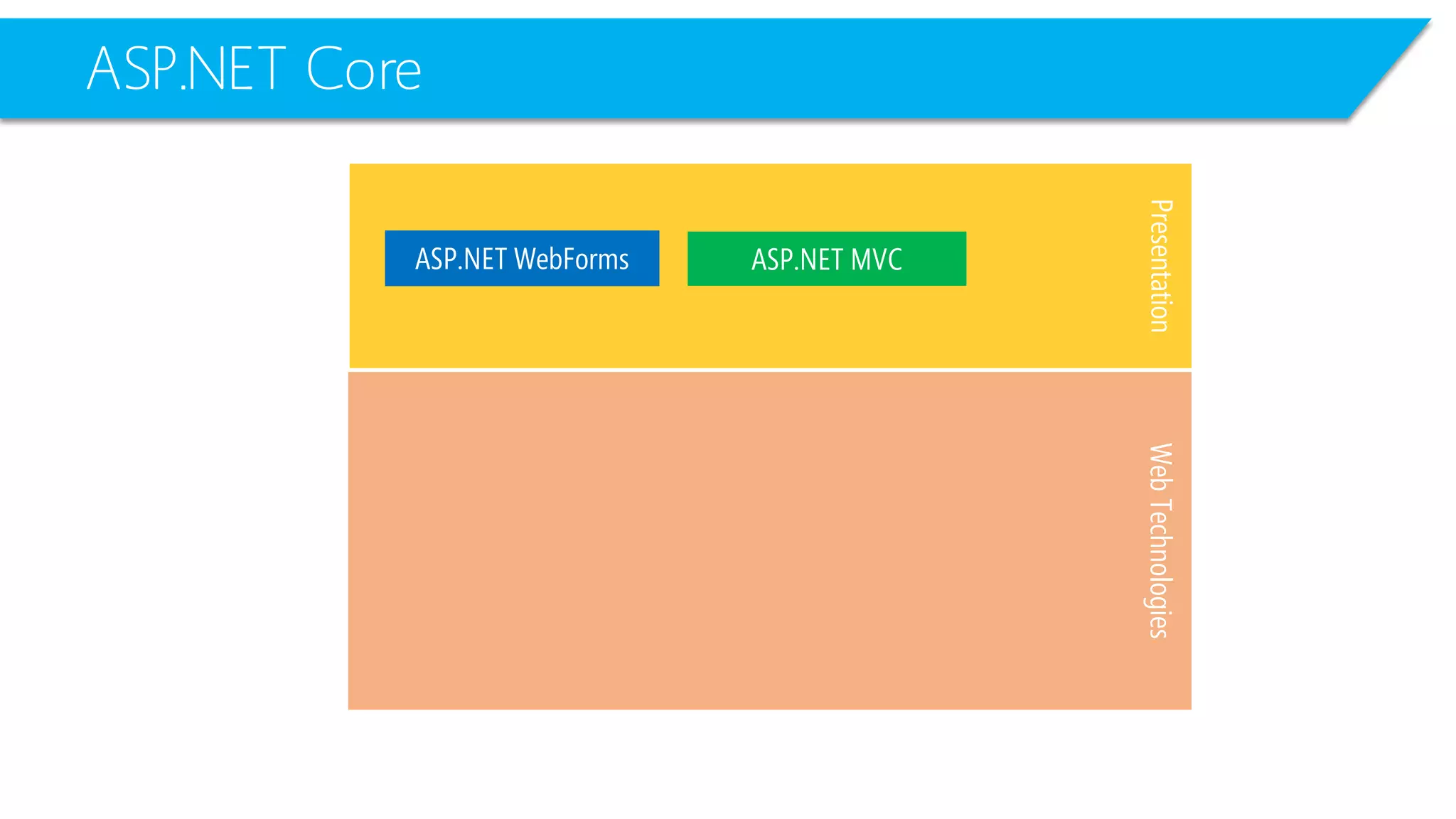Click the vertical Presentation label
This screenshot has width=1456, height=819.
coord(1161,265)
